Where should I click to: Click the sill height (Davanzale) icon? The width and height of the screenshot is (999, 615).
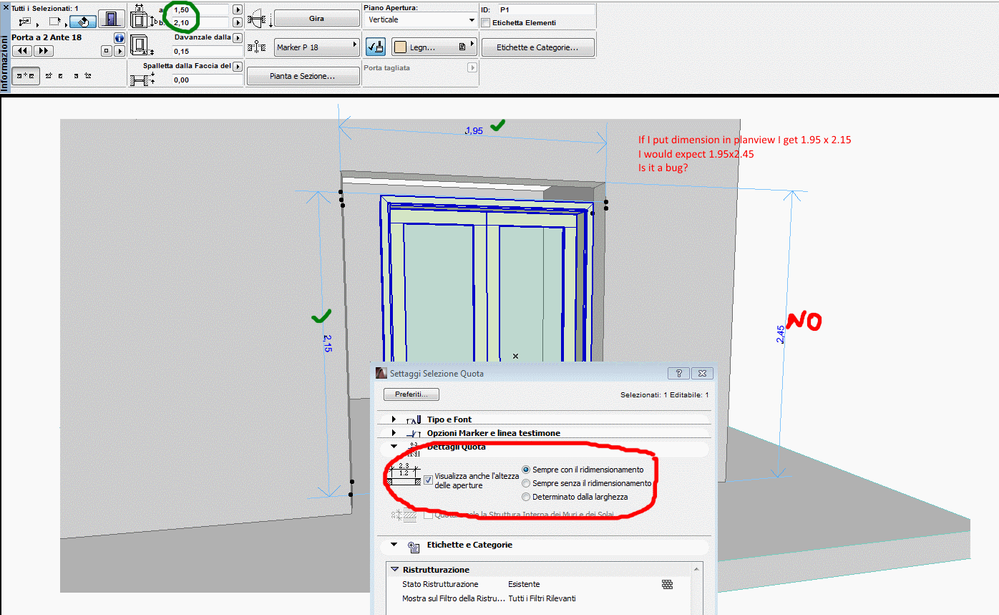[140, 45]
